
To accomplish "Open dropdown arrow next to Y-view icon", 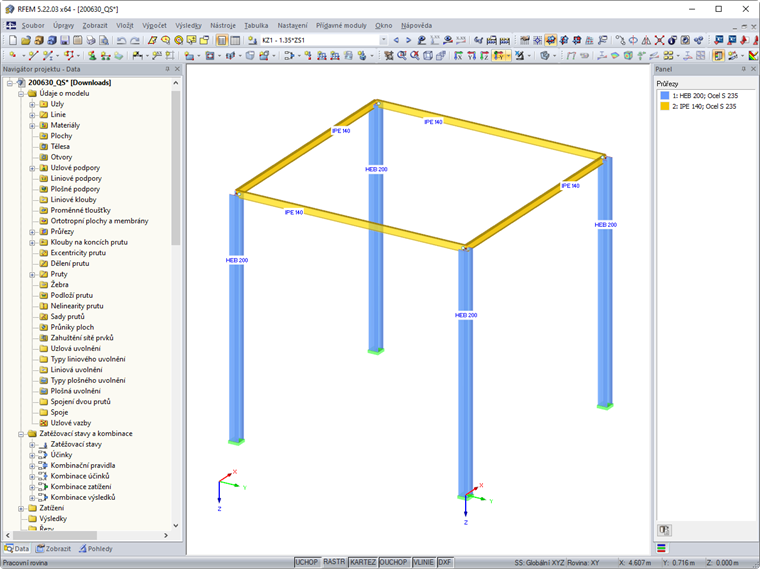I will pyautogui.click(x=508, y=56).
